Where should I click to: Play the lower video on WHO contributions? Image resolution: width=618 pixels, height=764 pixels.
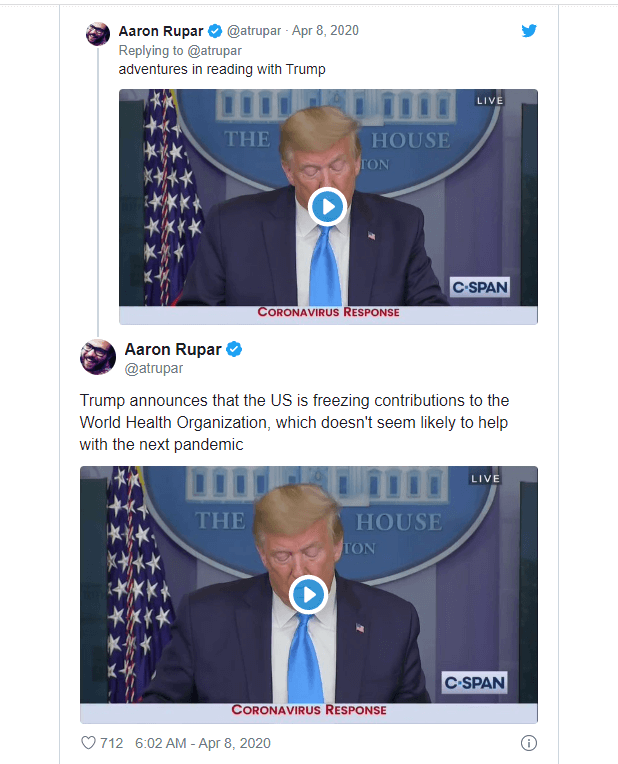click(308, 594)
